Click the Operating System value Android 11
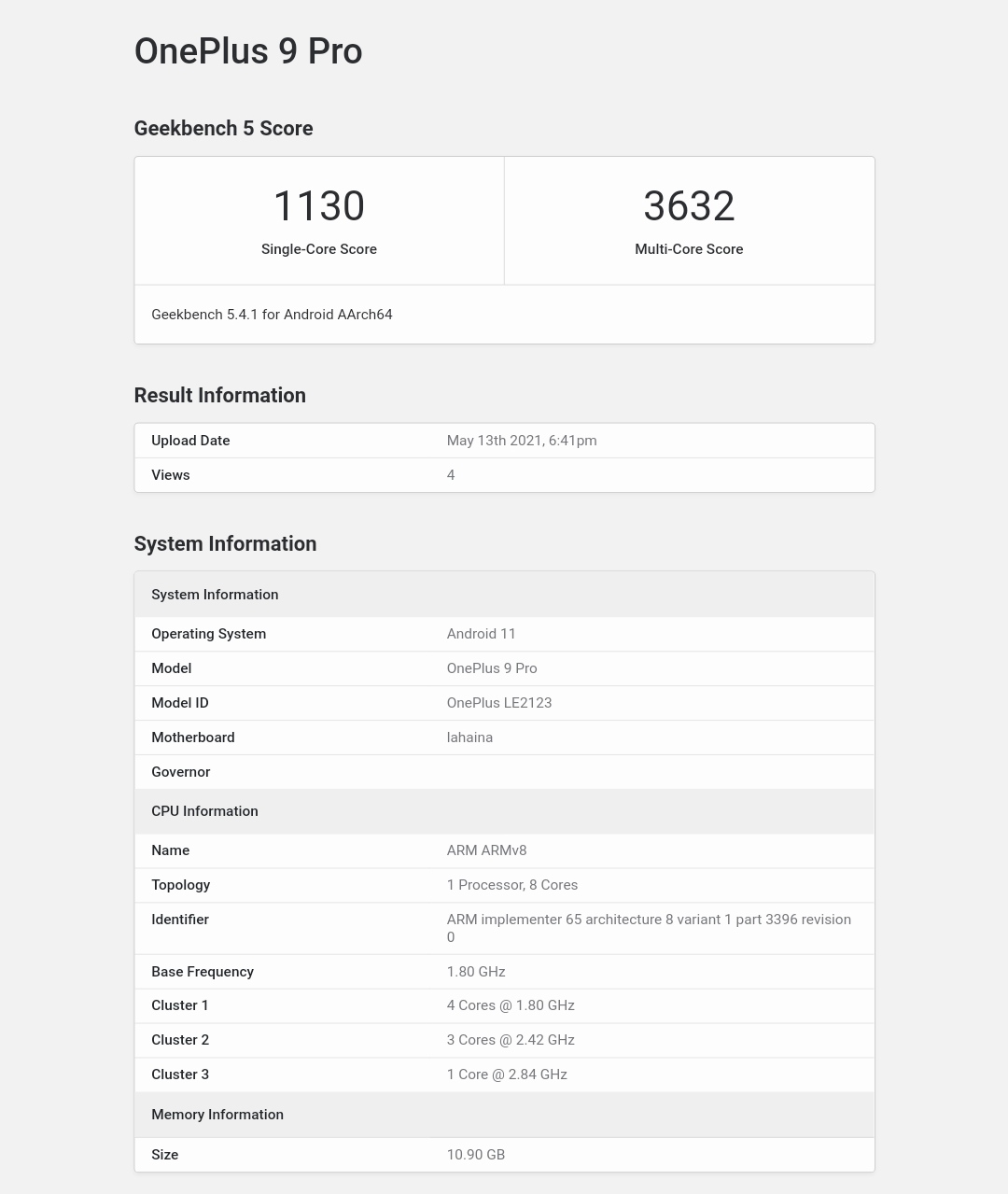1008x1194 pixels. (481, 634)
